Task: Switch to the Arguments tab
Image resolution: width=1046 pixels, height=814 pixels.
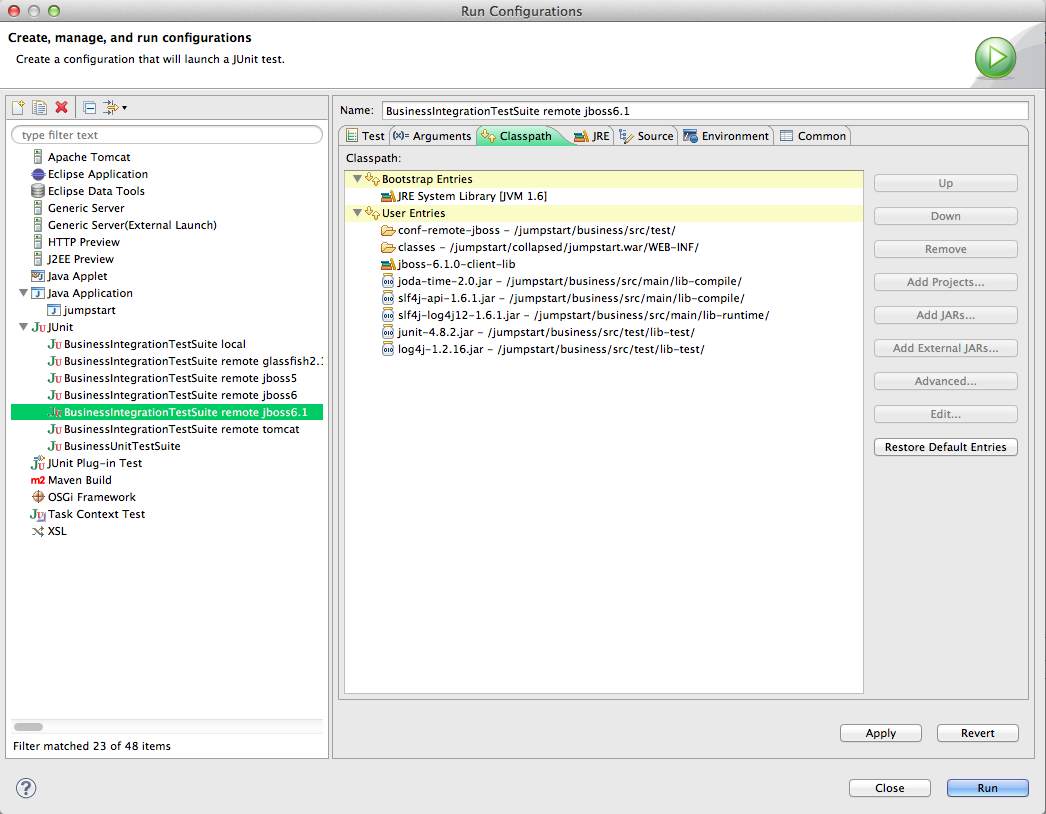Action: 432,136
